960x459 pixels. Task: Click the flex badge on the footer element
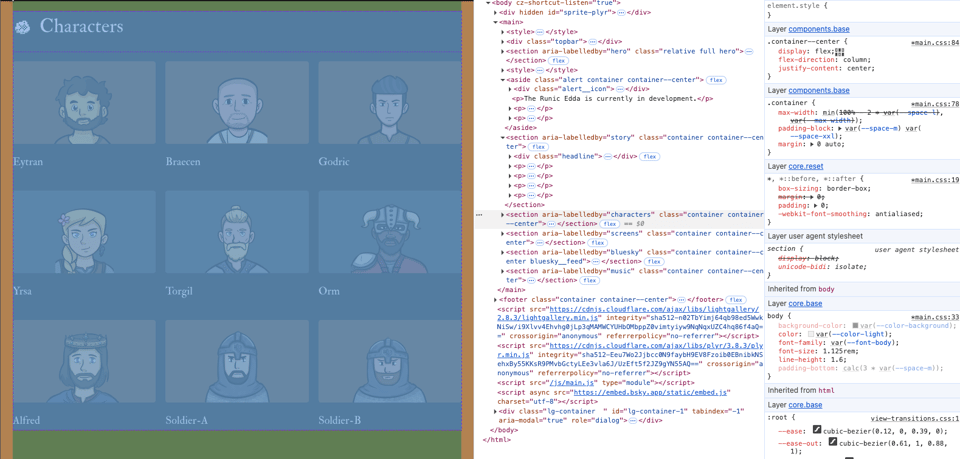(x=736, y=300)
